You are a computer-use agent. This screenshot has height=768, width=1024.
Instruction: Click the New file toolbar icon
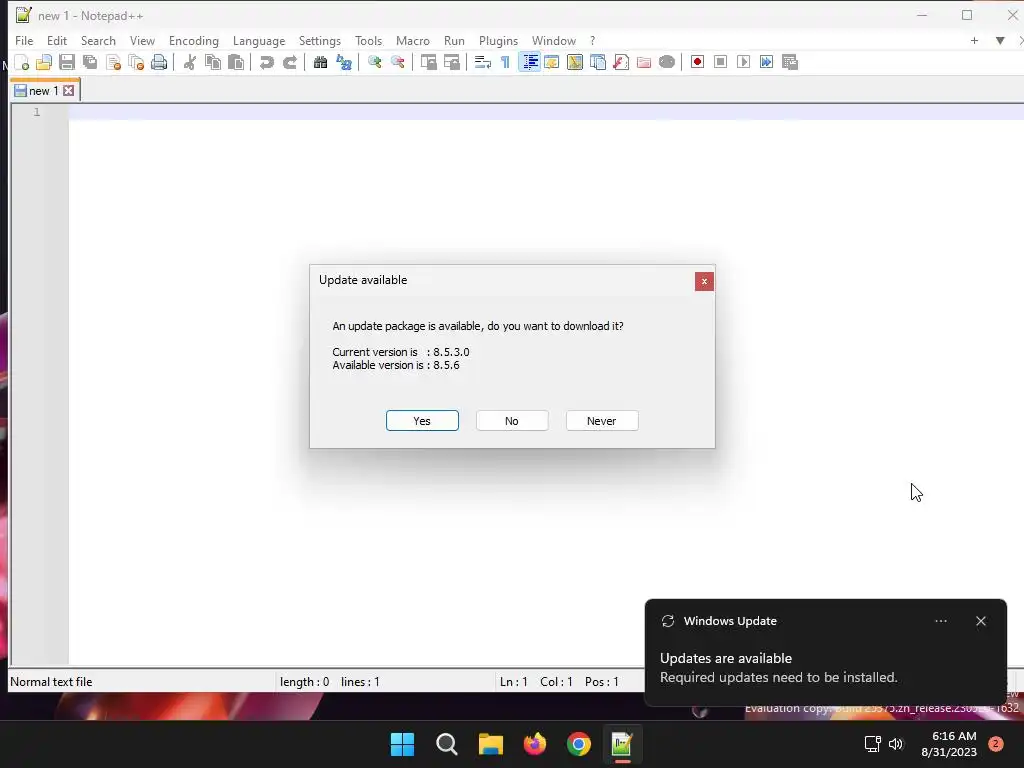click(x=22, y=62)
